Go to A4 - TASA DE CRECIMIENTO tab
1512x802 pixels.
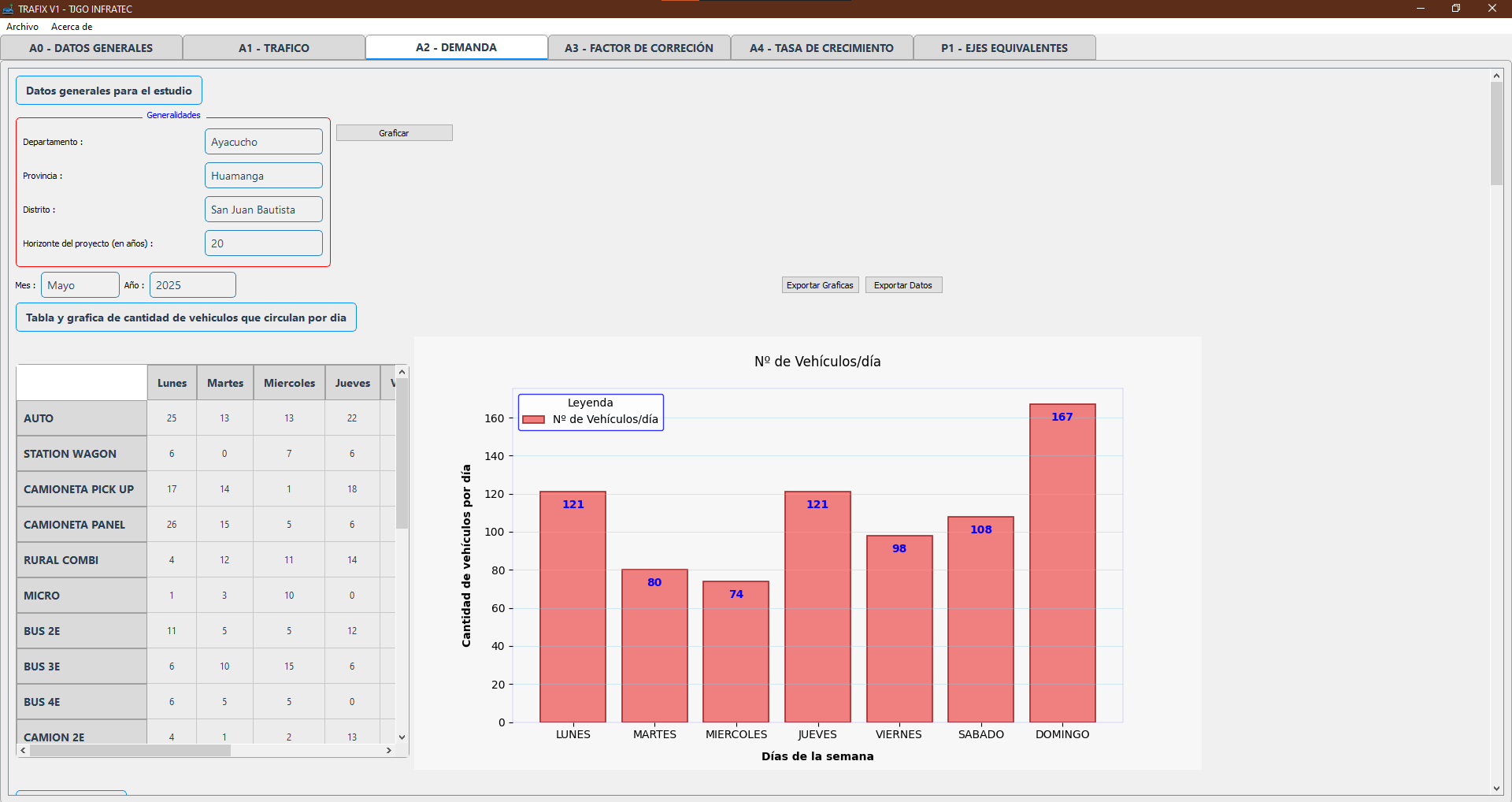click(x=821, y=48)
